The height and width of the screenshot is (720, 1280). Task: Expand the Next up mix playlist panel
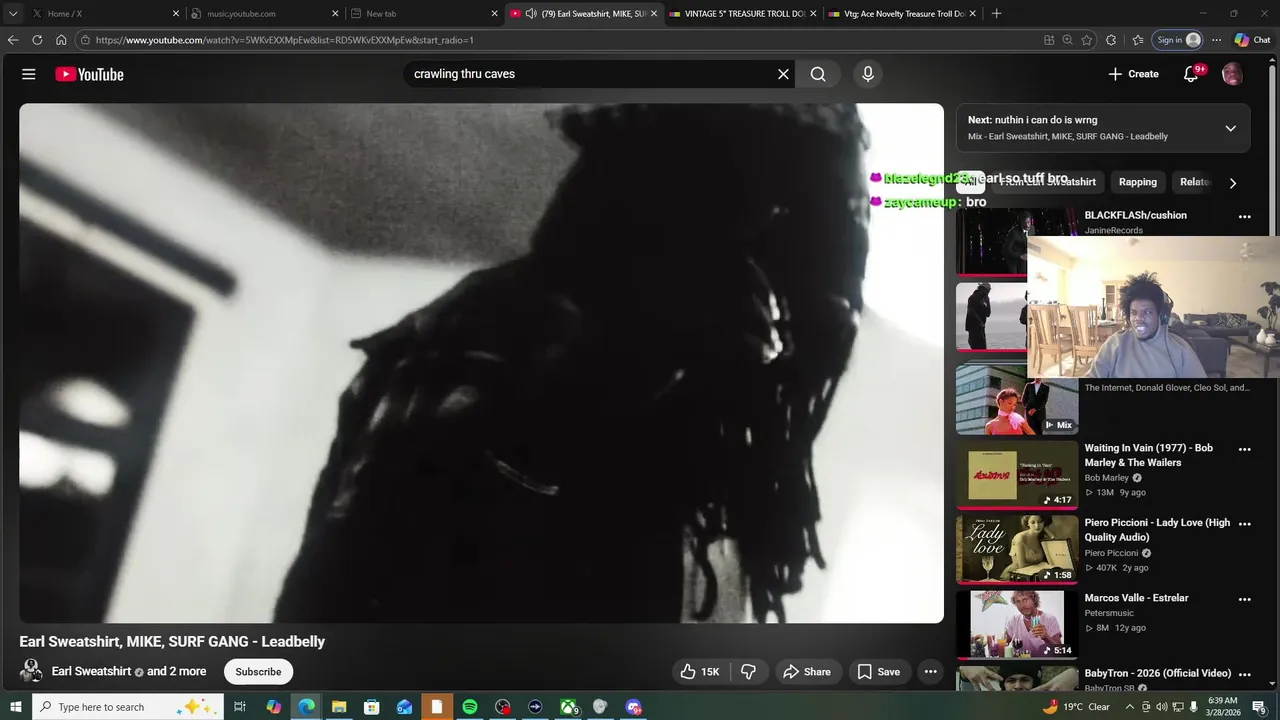click(1230, 128)
